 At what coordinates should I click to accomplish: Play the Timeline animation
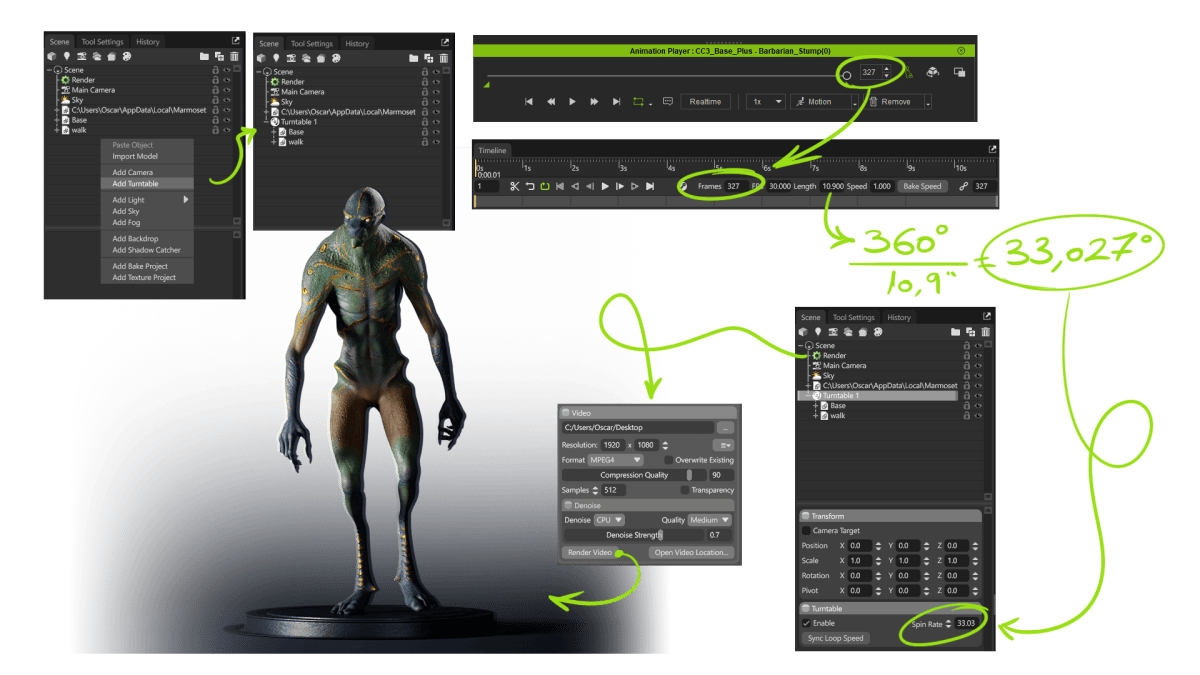point(605,186)
